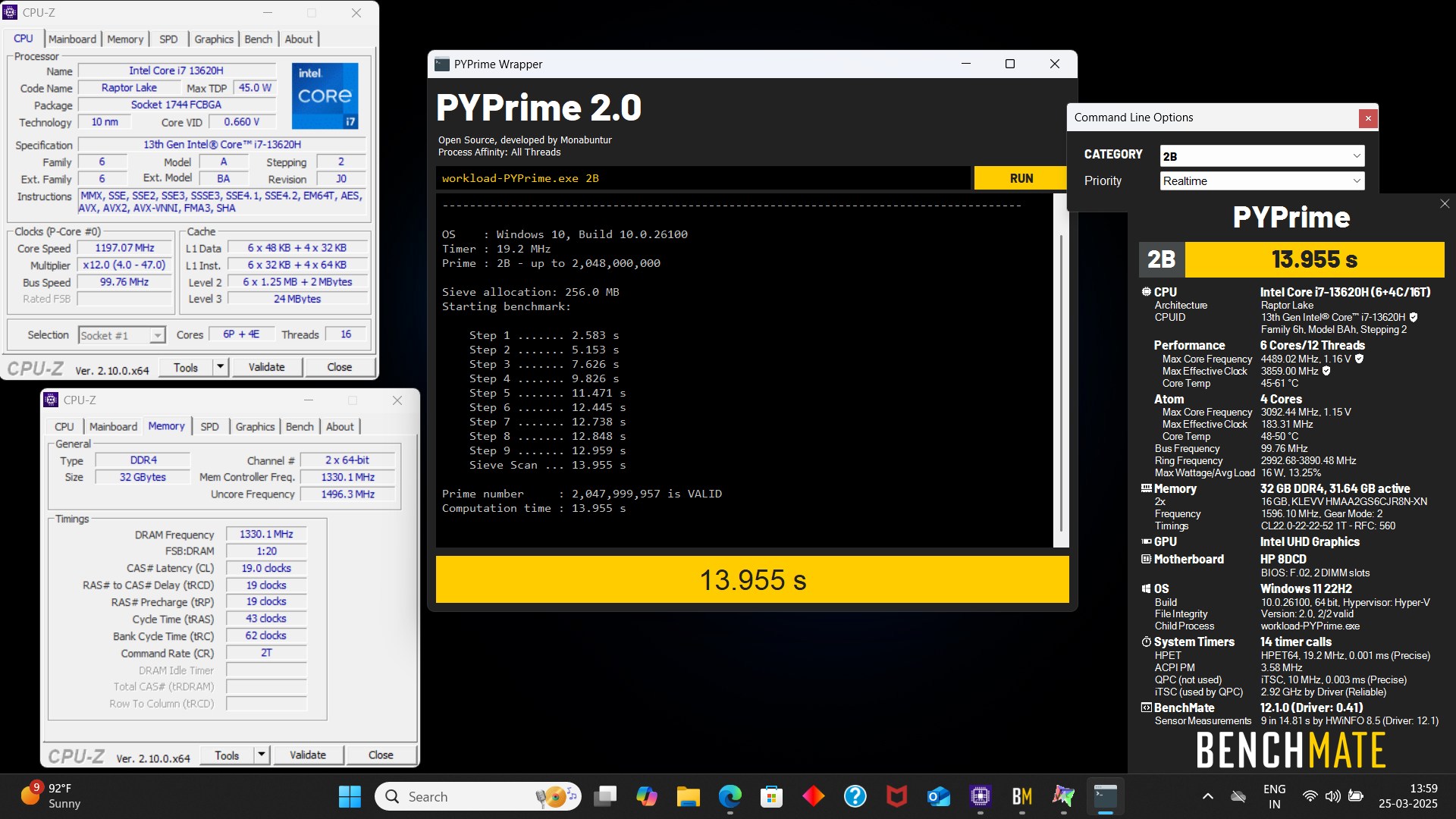Expand Tools arrow in top CPU-Z window
The height and width of the screenshot is (819, 1456).
[x=220, y=368]
